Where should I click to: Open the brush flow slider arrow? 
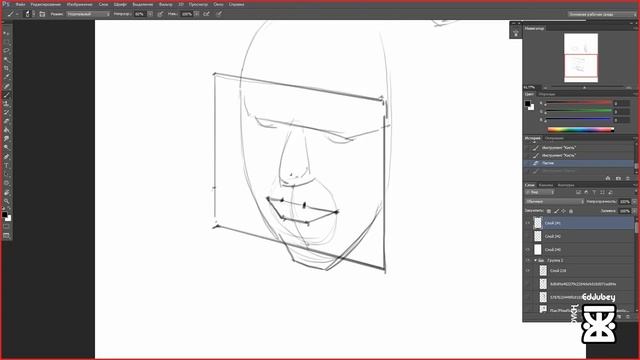coord(196,14)
